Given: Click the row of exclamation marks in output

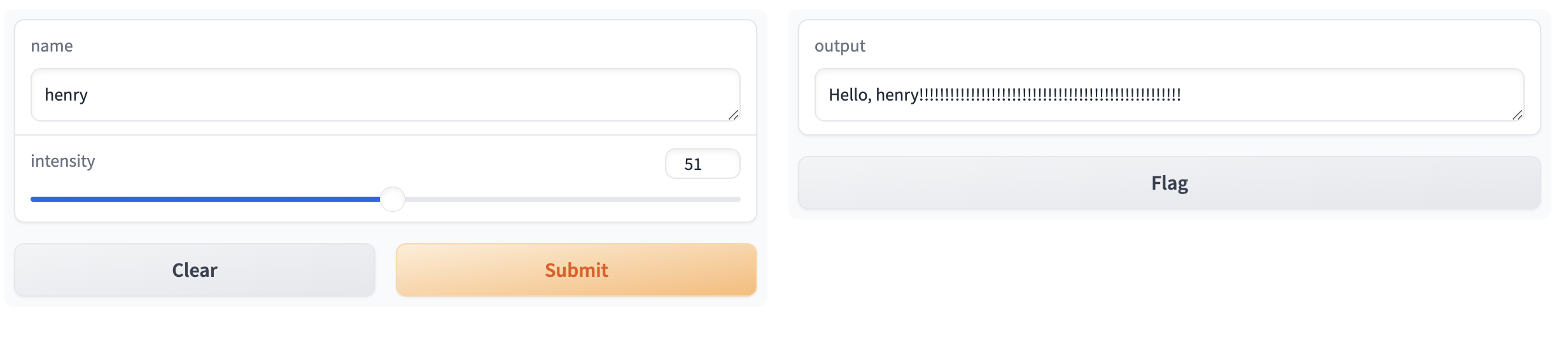Looking at the screenshot, I should pyautogui.click(x=1050, y=95).
